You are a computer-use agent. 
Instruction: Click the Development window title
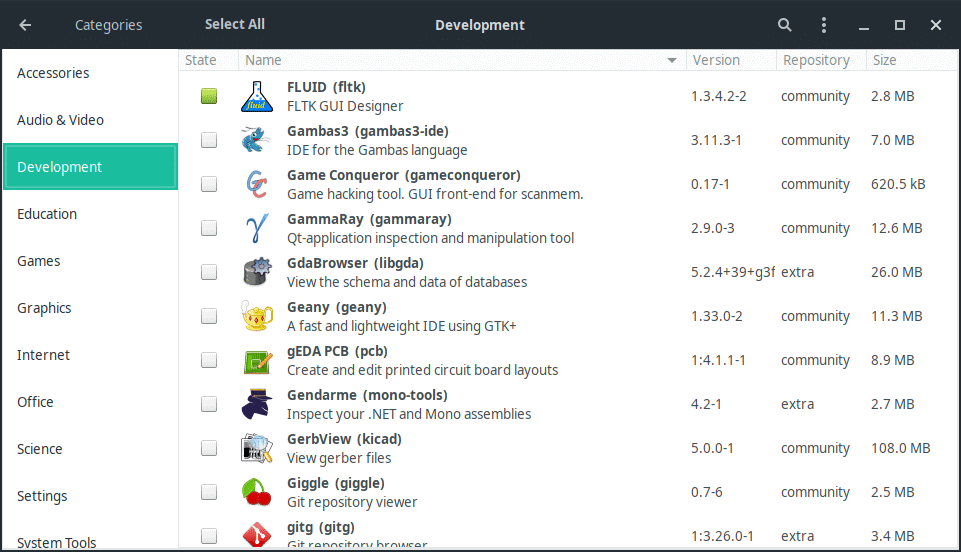click(x=480, y=25)
